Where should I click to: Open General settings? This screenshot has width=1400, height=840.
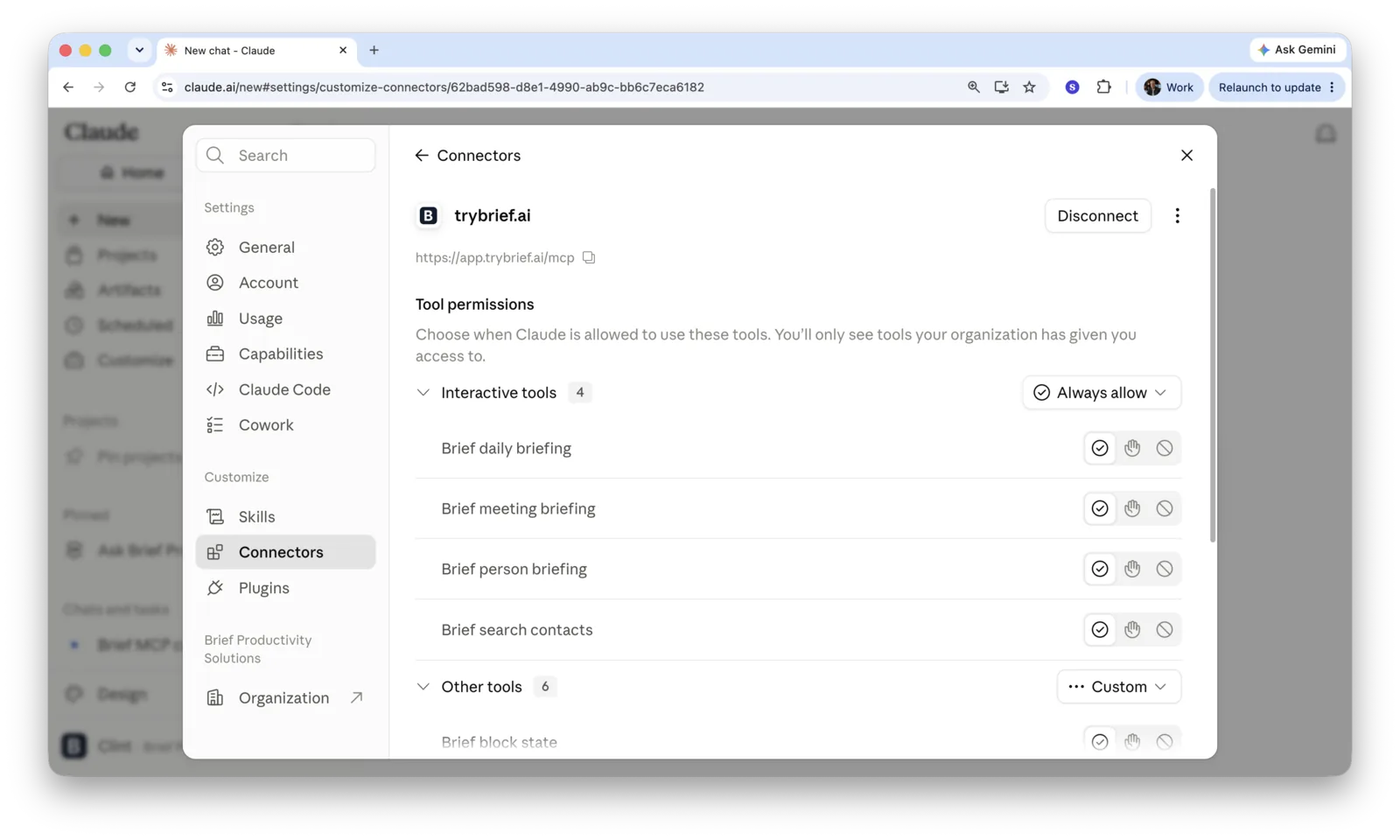click(285, 248)
